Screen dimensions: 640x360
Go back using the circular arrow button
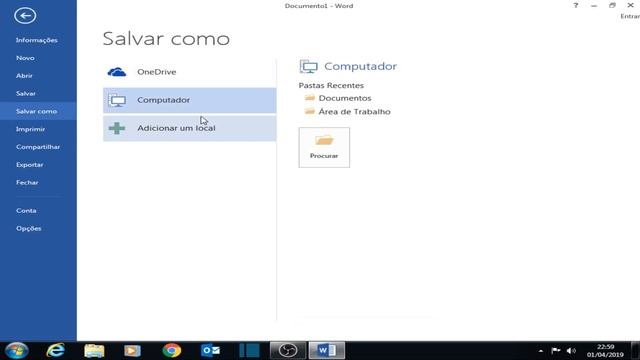click(x=25, y=16)
